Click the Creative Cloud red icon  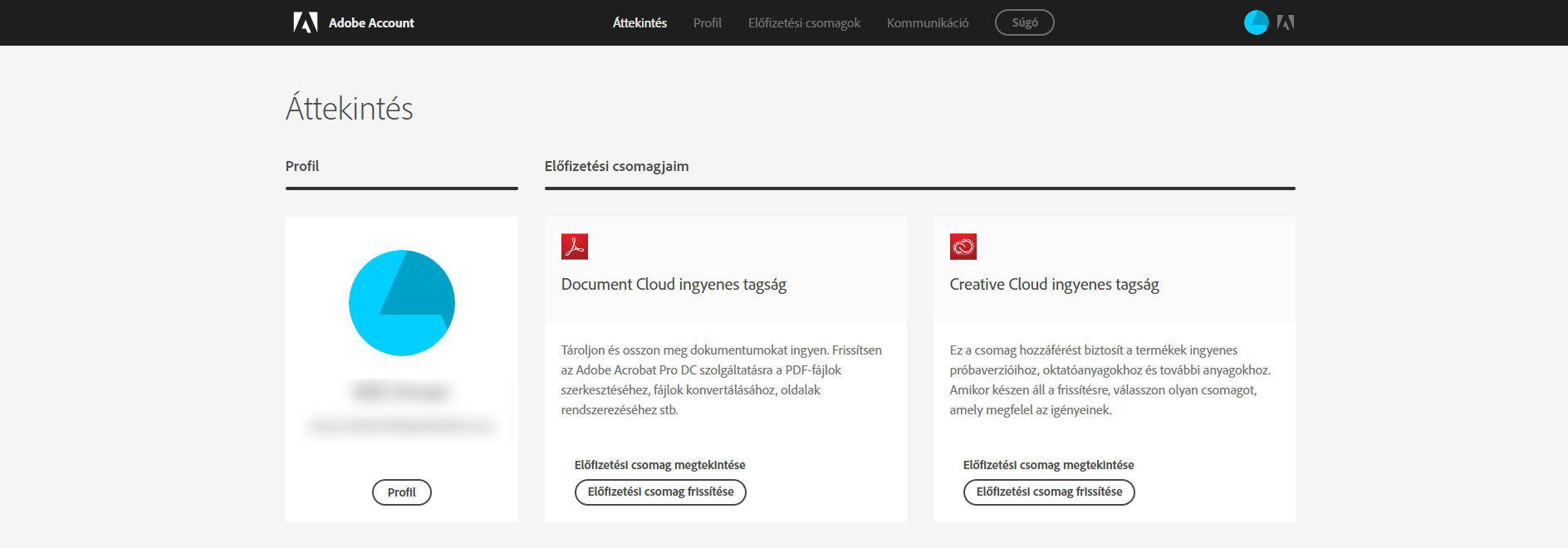[x=963, y=247]
